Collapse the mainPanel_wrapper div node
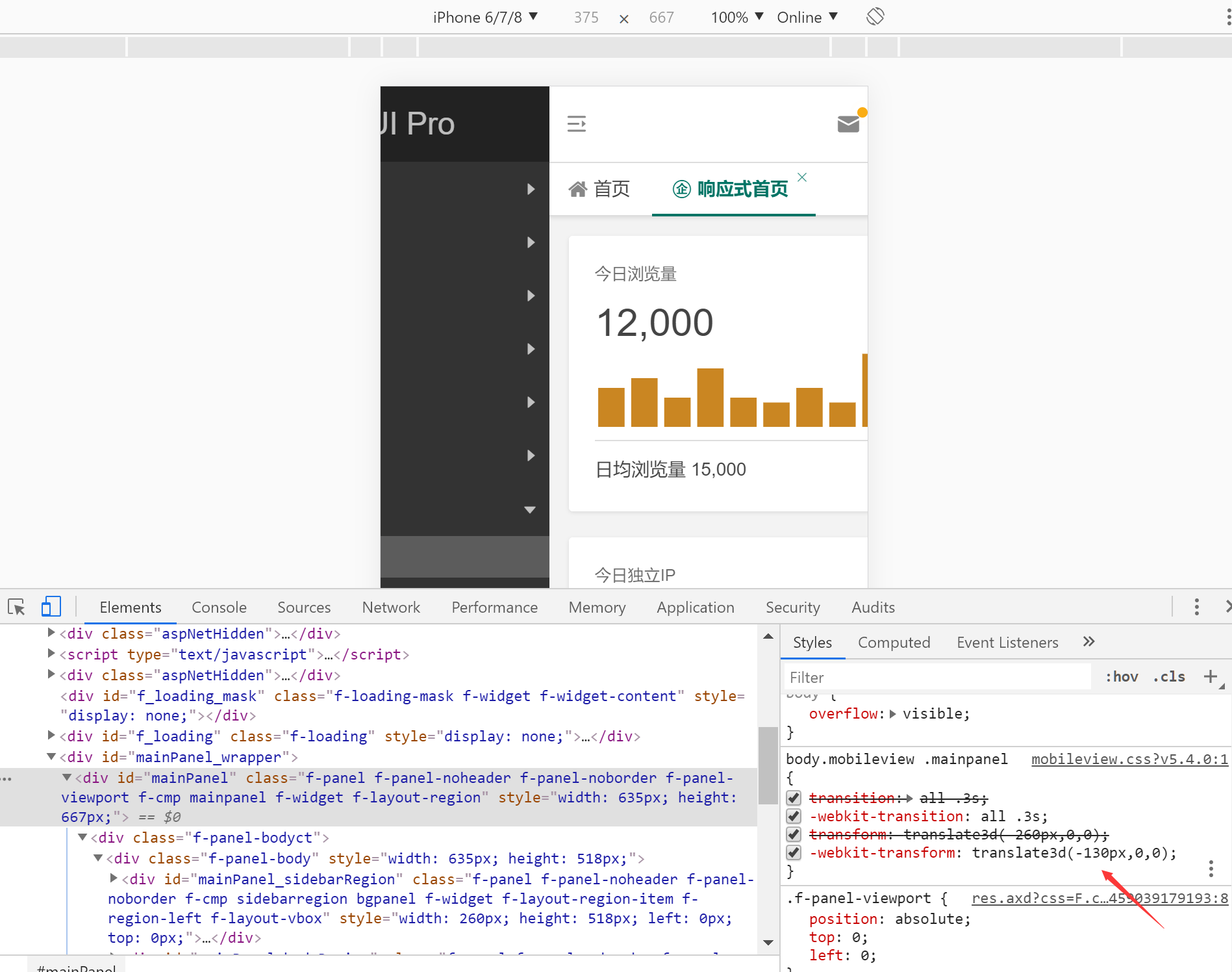This screenshot has height=972, width=1232. pyautogui.click(x=51, y=756)
